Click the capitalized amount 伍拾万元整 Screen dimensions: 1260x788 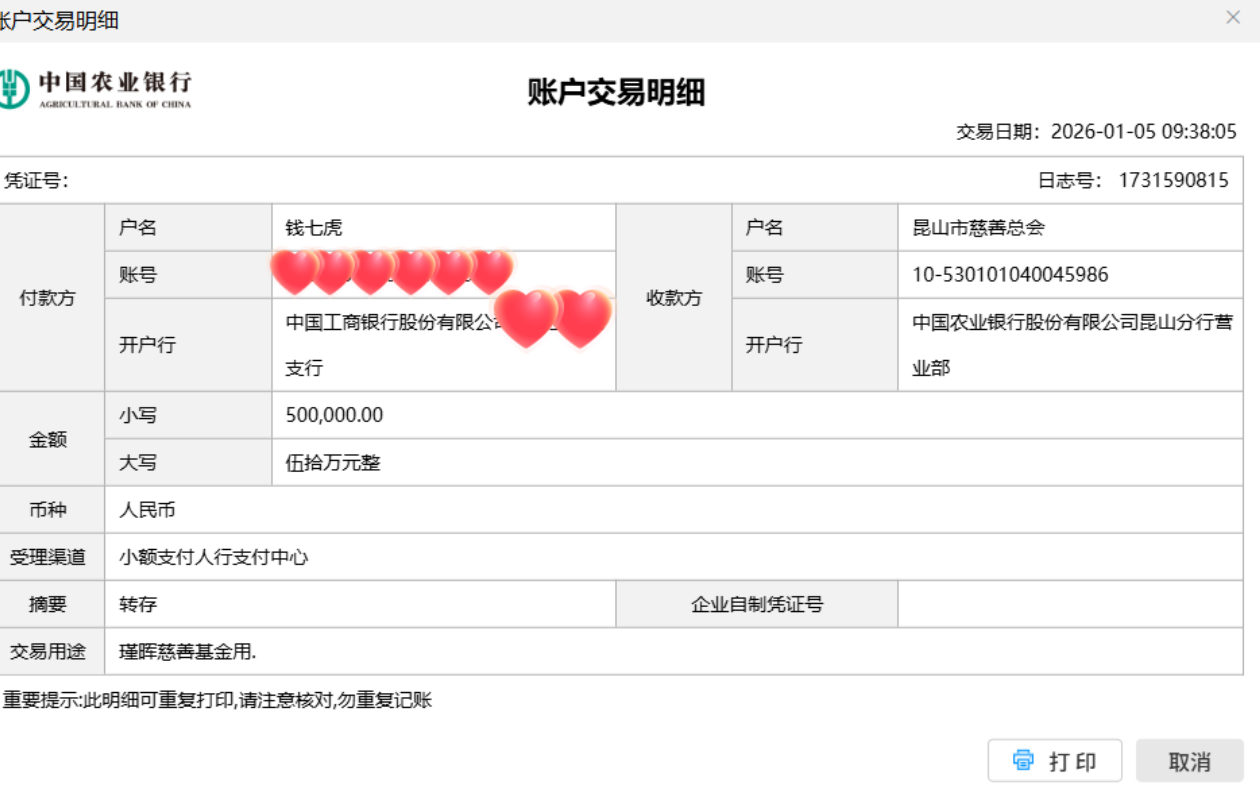click(333, 463)
